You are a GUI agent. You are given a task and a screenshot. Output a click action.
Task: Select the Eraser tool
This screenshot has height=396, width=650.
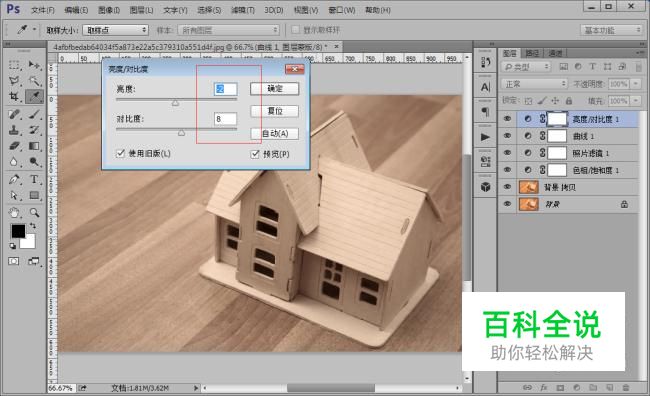point(14,146)
